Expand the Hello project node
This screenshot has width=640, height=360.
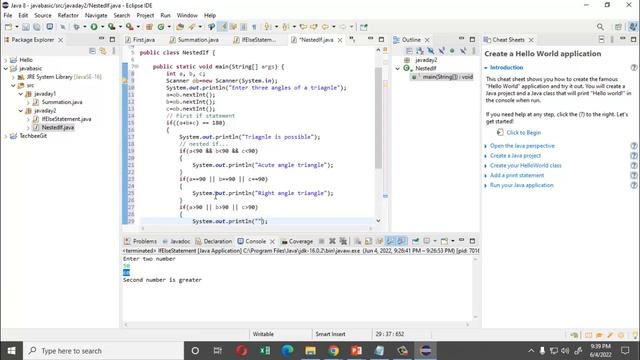click(6, 60)
